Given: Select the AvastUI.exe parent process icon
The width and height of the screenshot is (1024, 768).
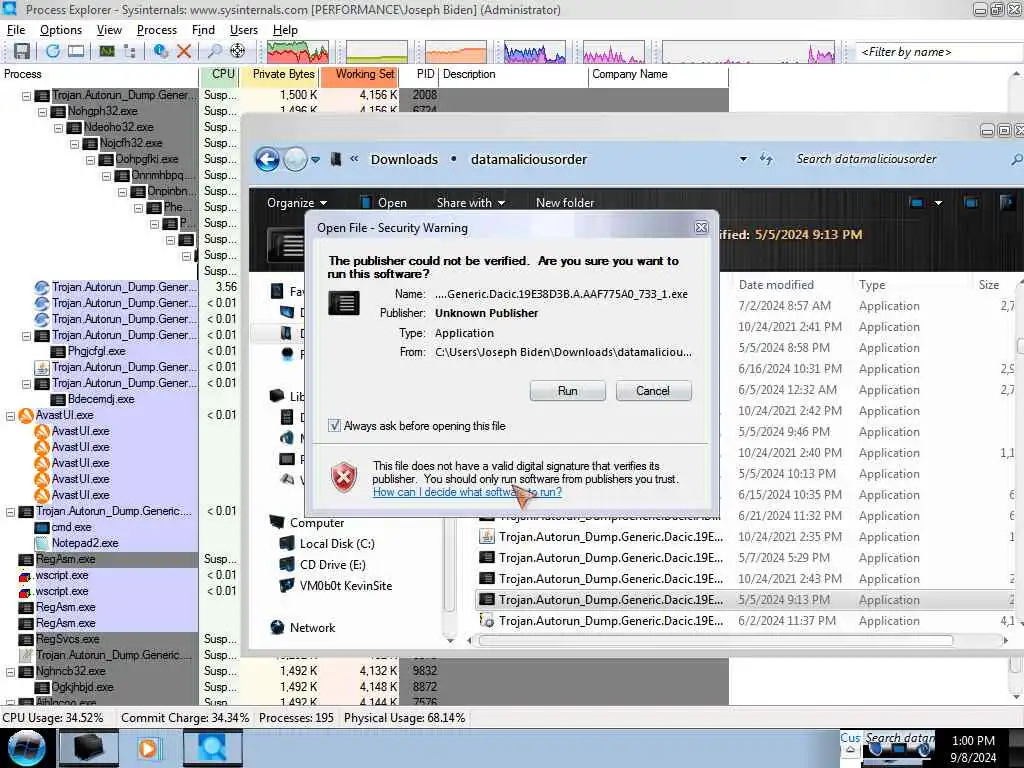Looking at the screenshot, I should [26, 415].
